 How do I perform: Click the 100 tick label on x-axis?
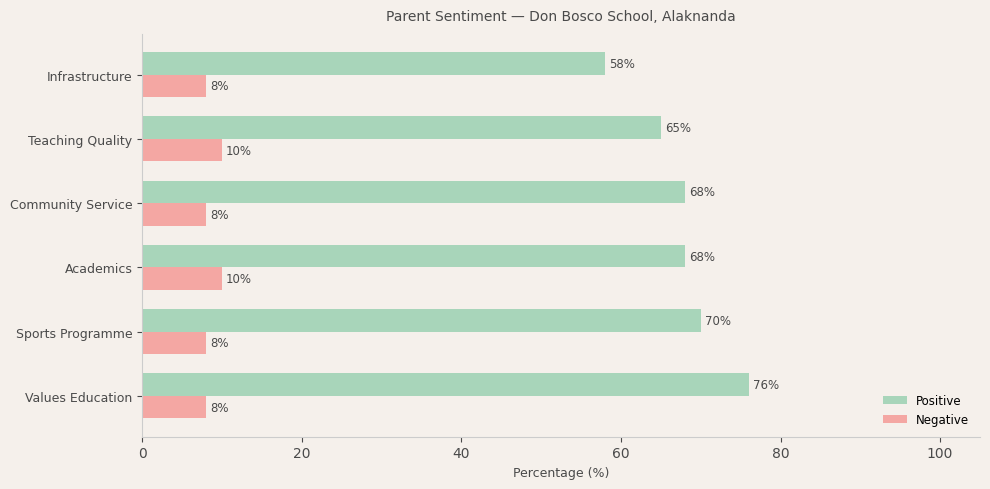(x=940, y=453)
